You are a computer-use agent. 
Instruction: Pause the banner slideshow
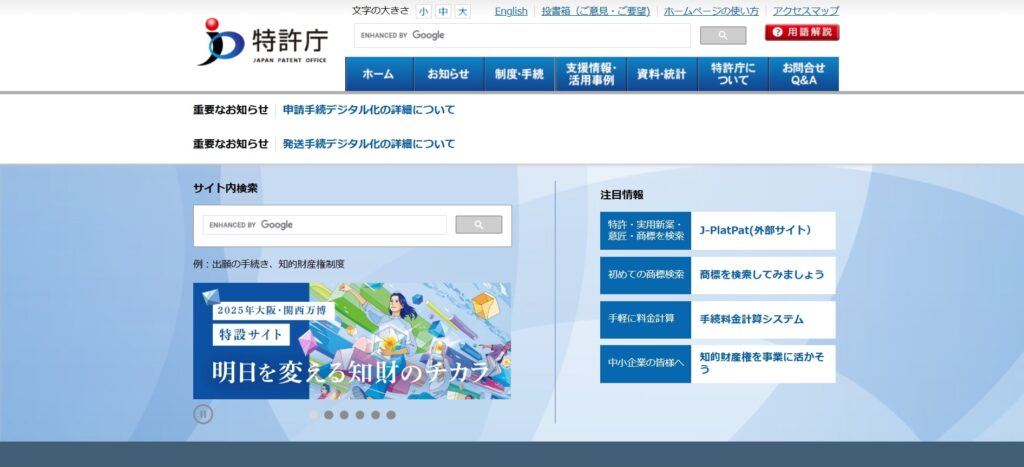[203, 414]
